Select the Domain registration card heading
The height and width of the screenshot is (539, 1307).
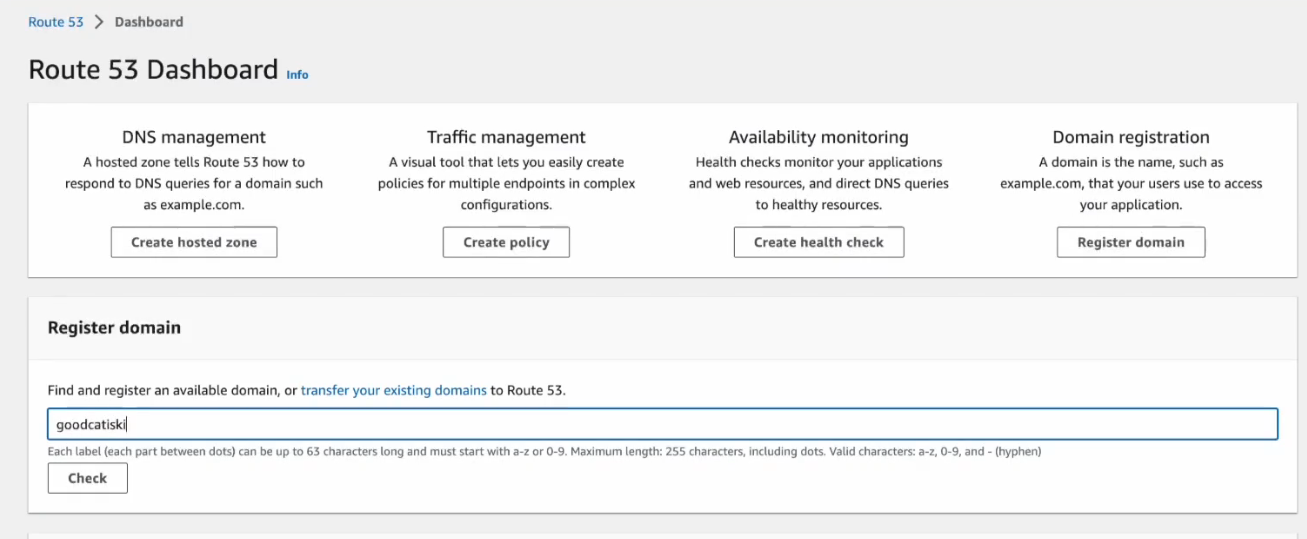click(x=1131, y=137)
